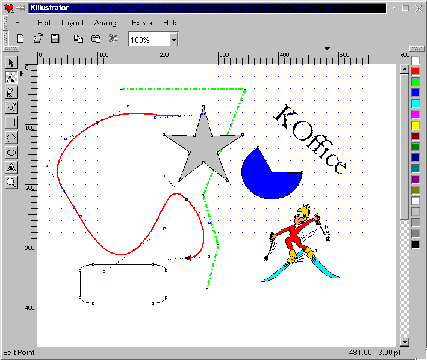
Task: Select the magnifier zoom tool
Action: pos(11,182)
